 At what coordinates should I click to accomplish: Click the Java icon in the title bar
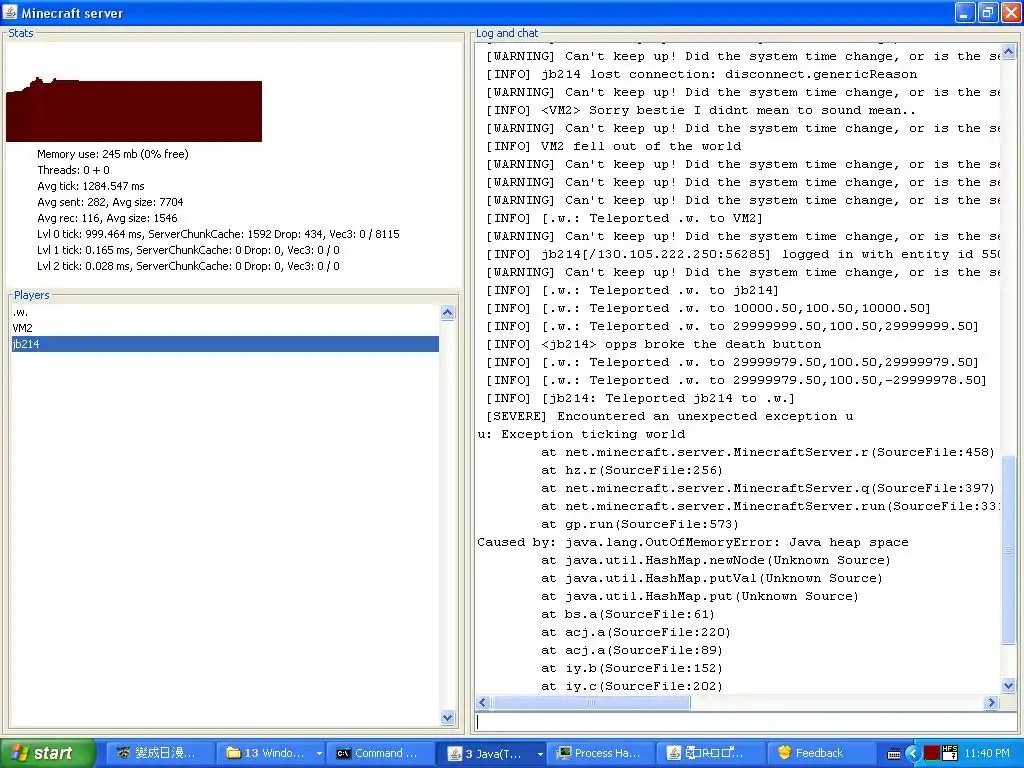pos(10,12)
